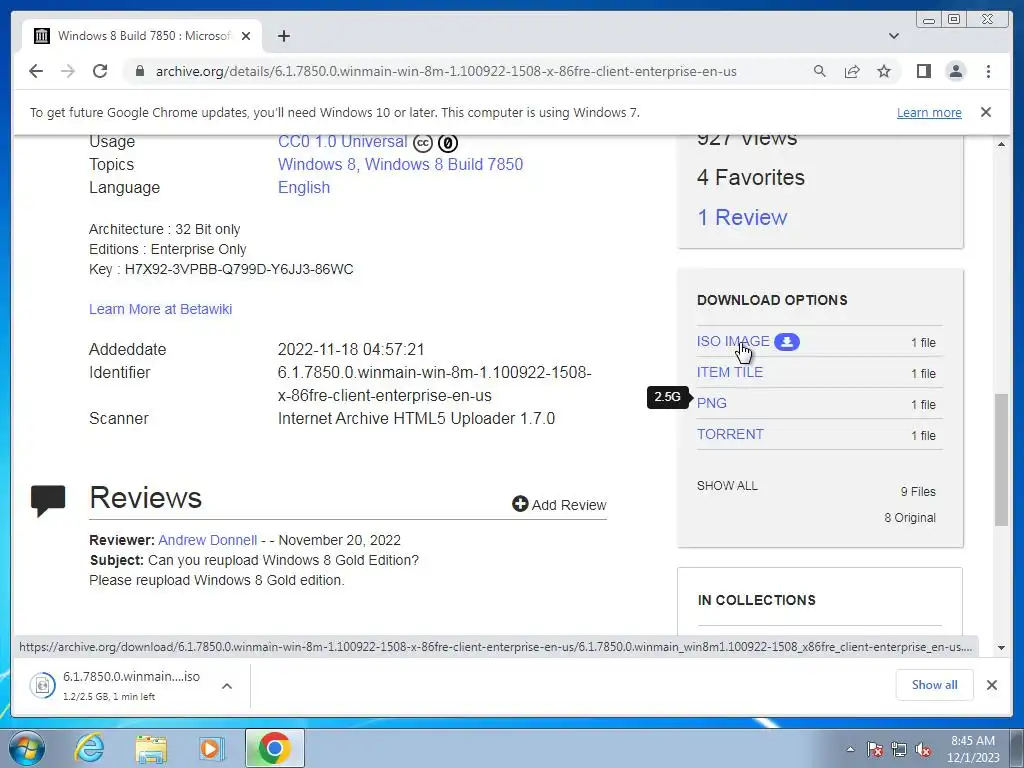Image resolution: width=1024 pixels, height=768 pixels.
Task: Click the address bar URL field
Action: (446, 71)
